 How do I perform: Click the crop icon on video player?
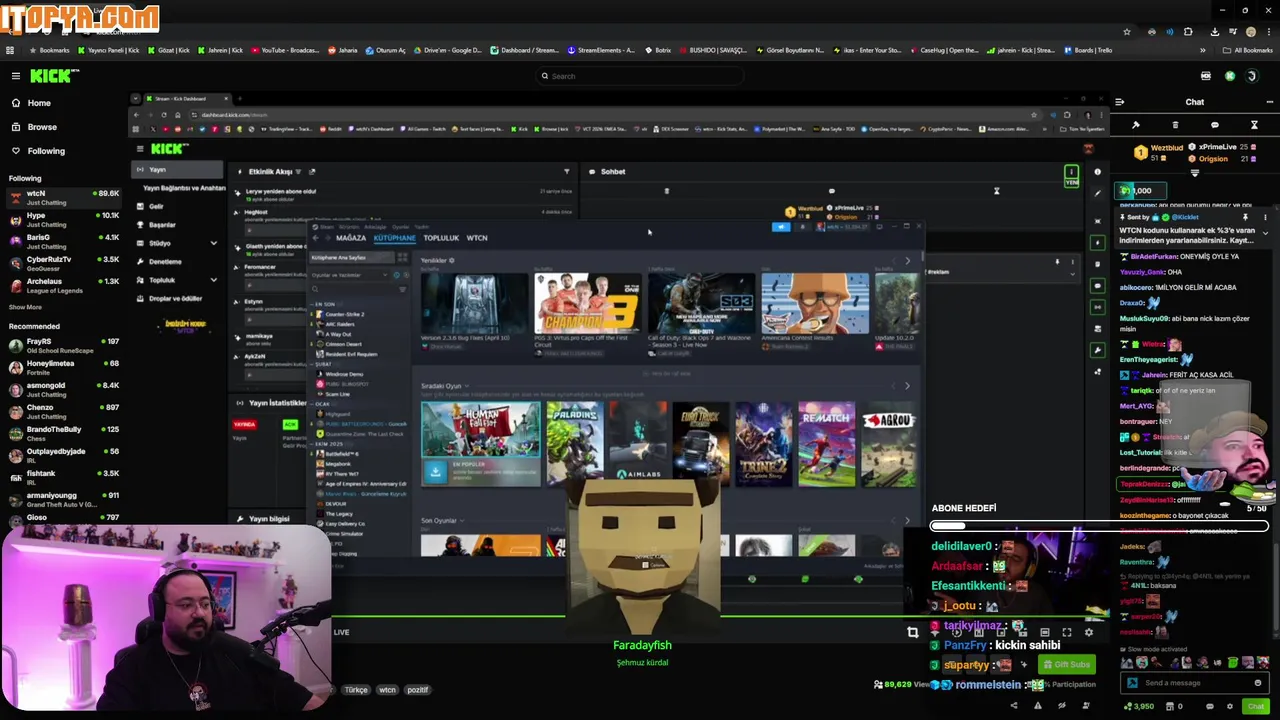[912, 632]
